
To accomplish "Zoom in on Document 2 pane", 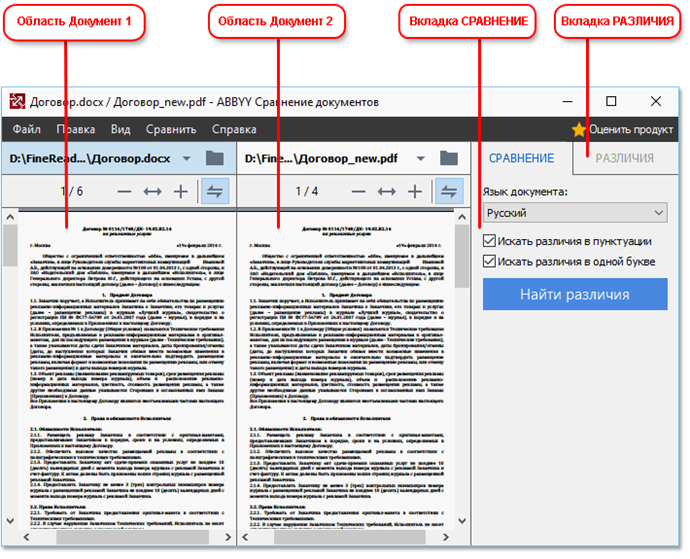I will (415, 191).
